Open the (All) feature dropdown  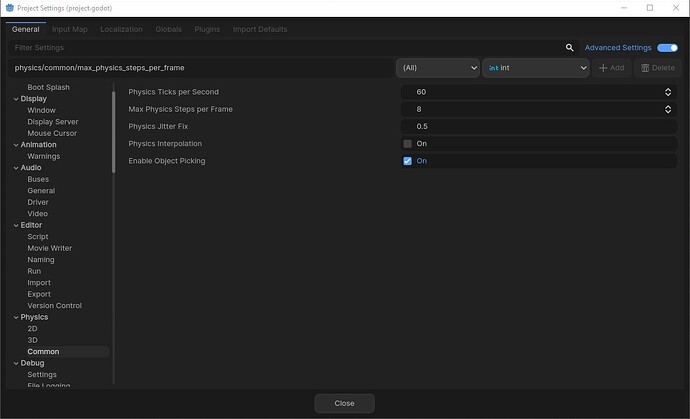coord(438,68)
